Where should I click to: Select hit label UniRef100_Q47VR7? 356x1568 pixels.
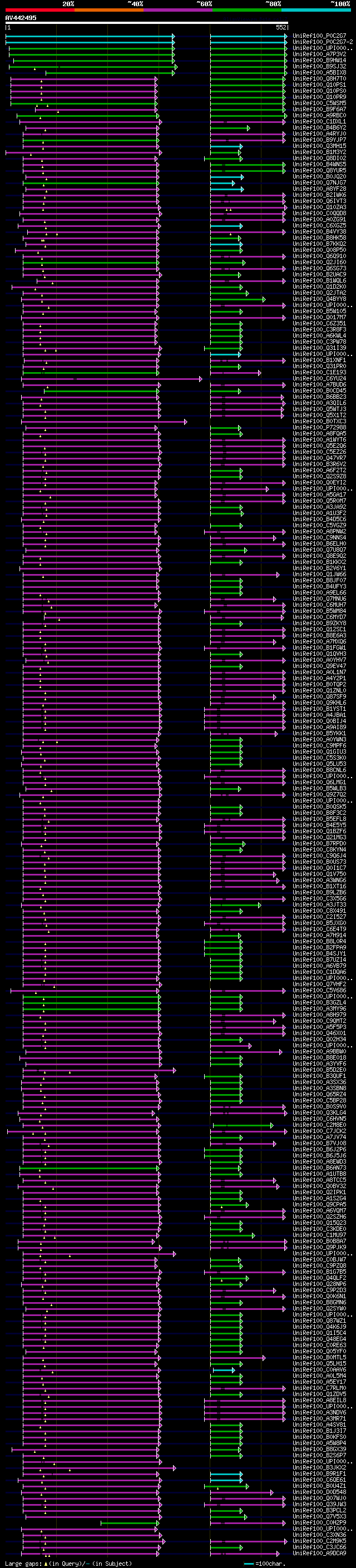[x=319, y=458]
